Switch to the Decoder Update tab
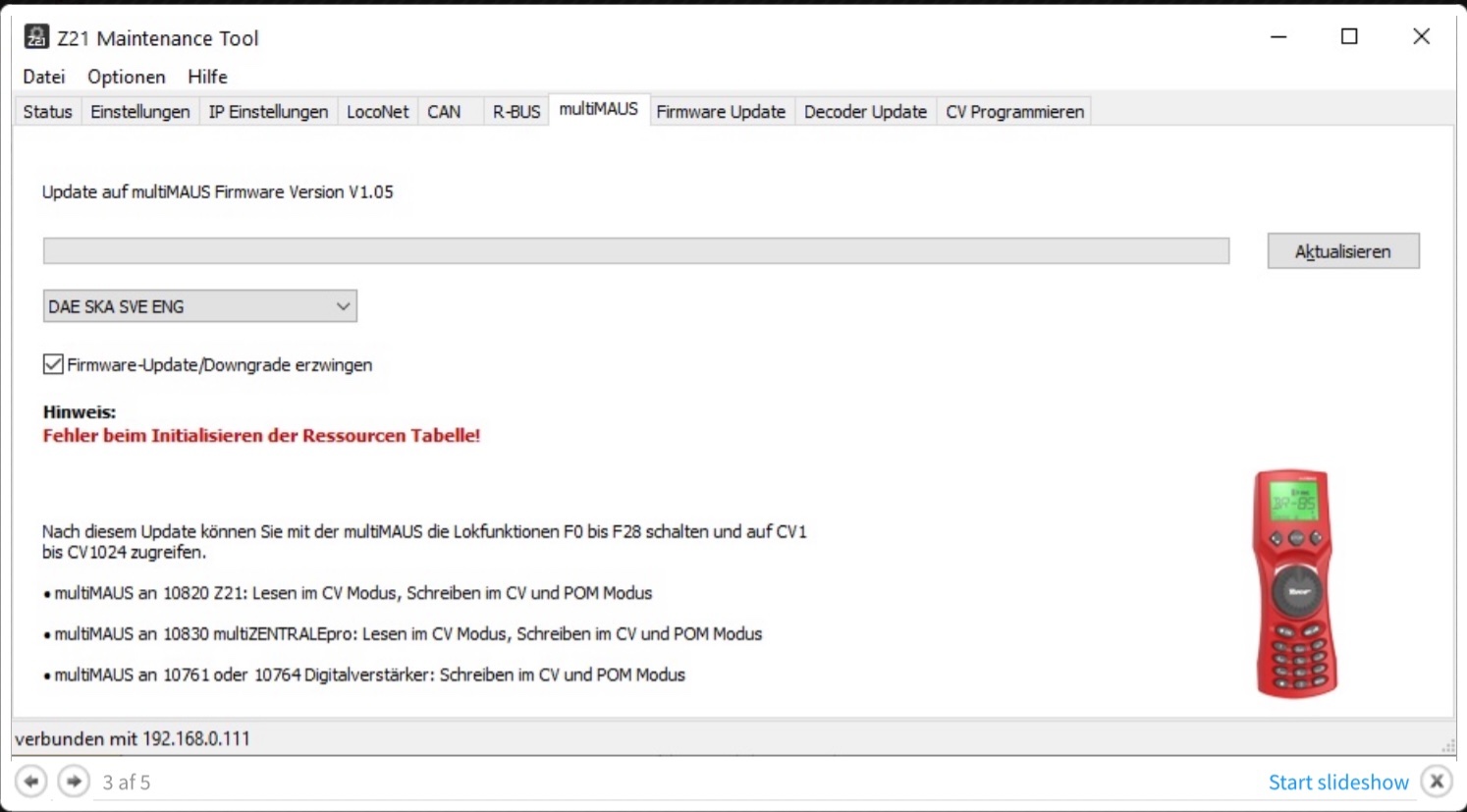The image size is (1467, 812). pos(865,112)
